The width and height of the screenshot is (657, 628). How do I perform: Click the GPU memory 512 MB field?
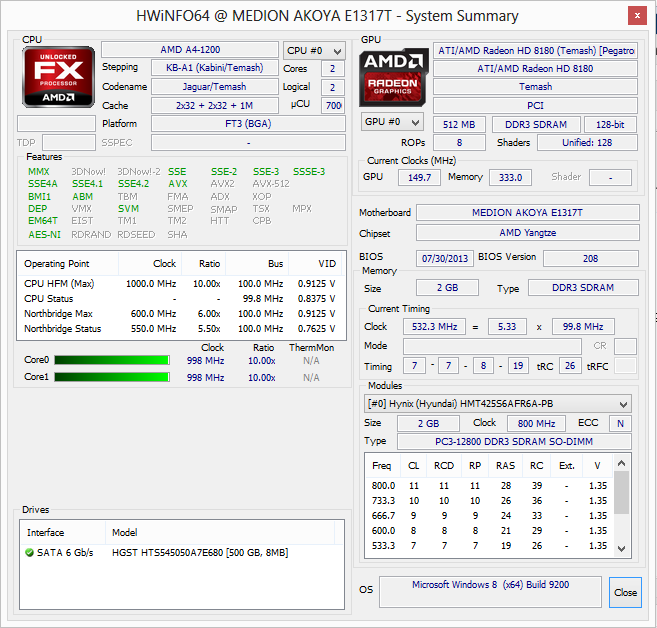coord(459,125)
